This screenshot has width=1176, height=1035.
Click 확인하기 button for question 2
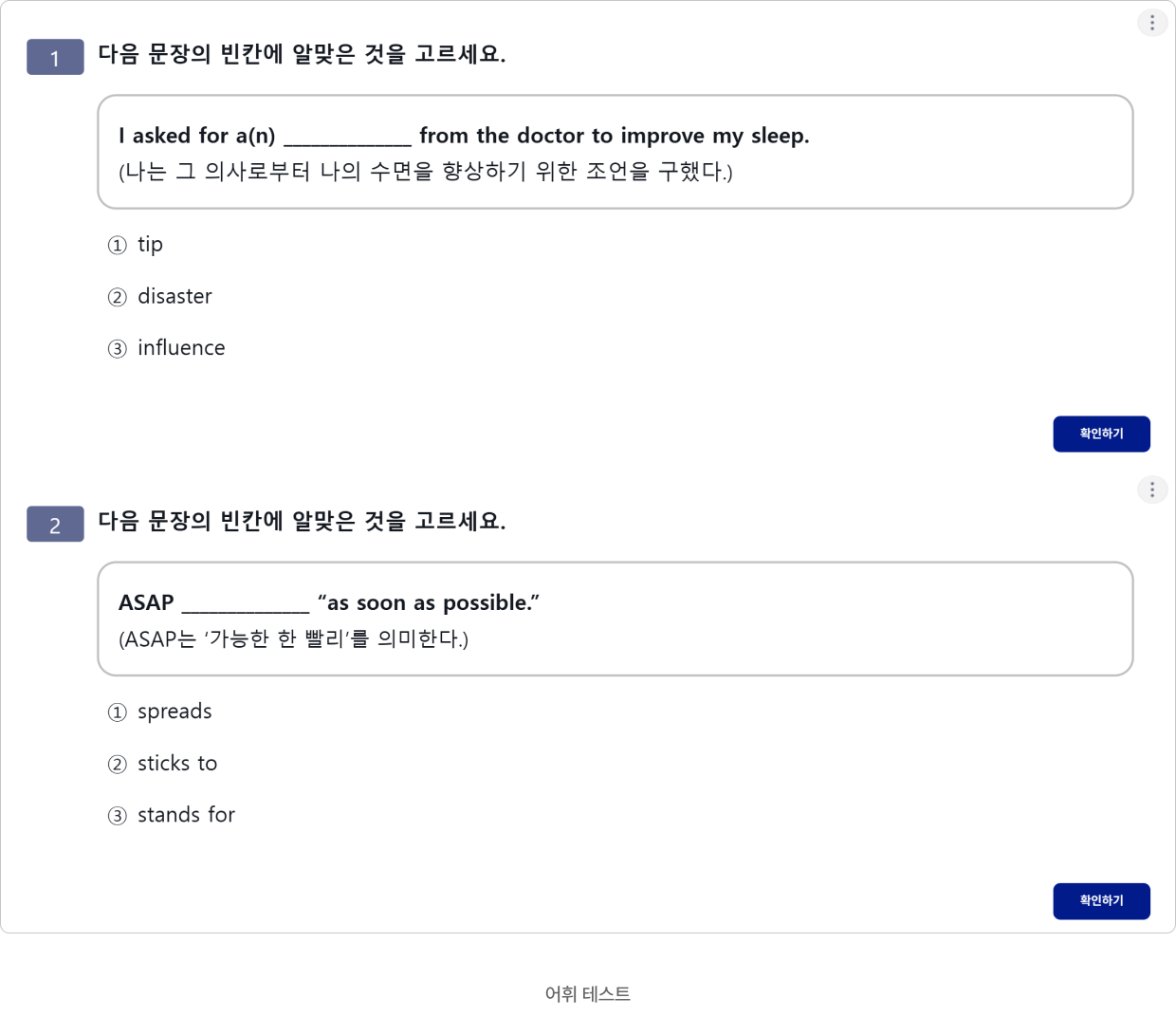(1101, 900)
